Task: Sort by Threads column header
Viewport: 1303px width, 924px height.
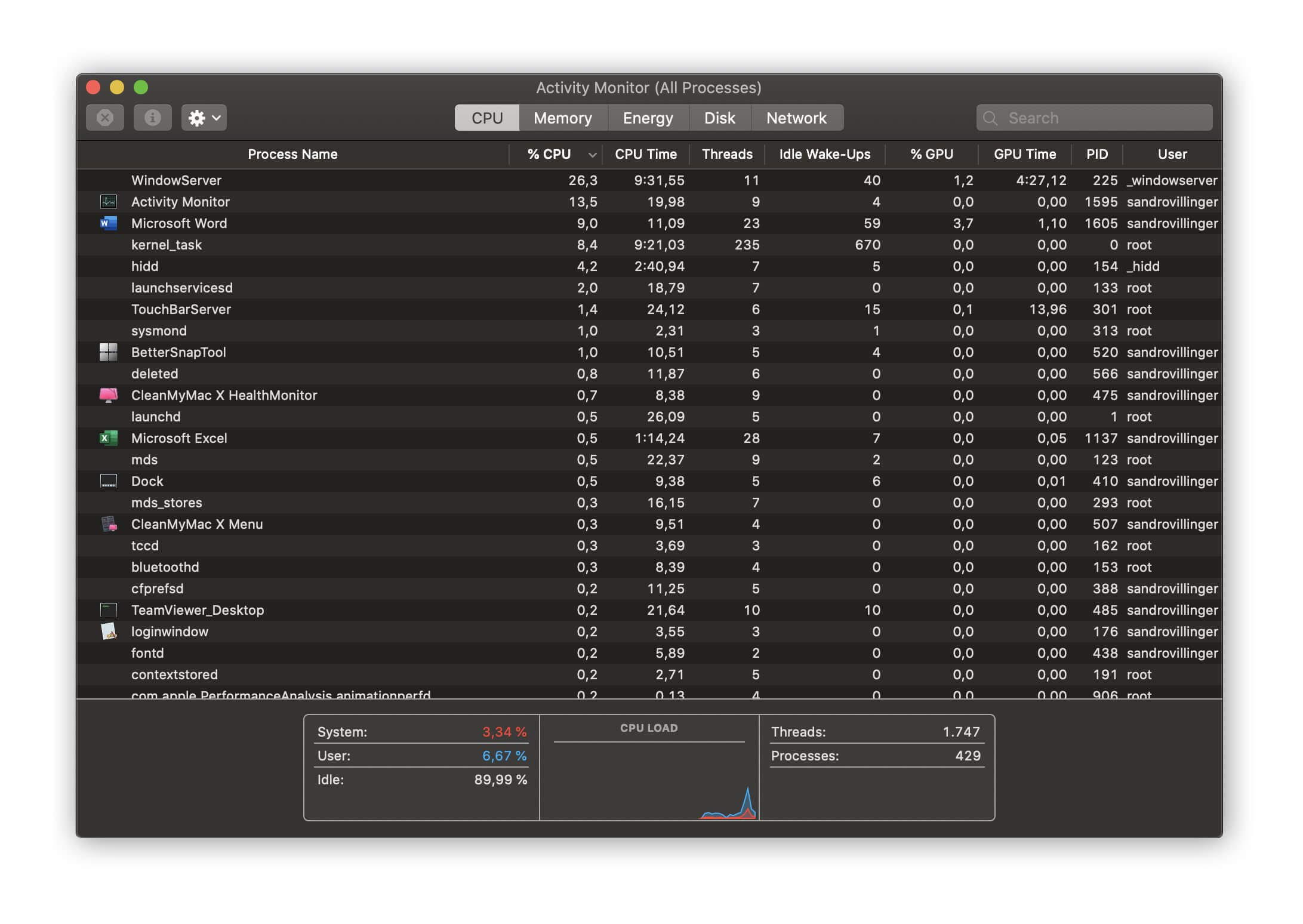Action: click(727, 155)
